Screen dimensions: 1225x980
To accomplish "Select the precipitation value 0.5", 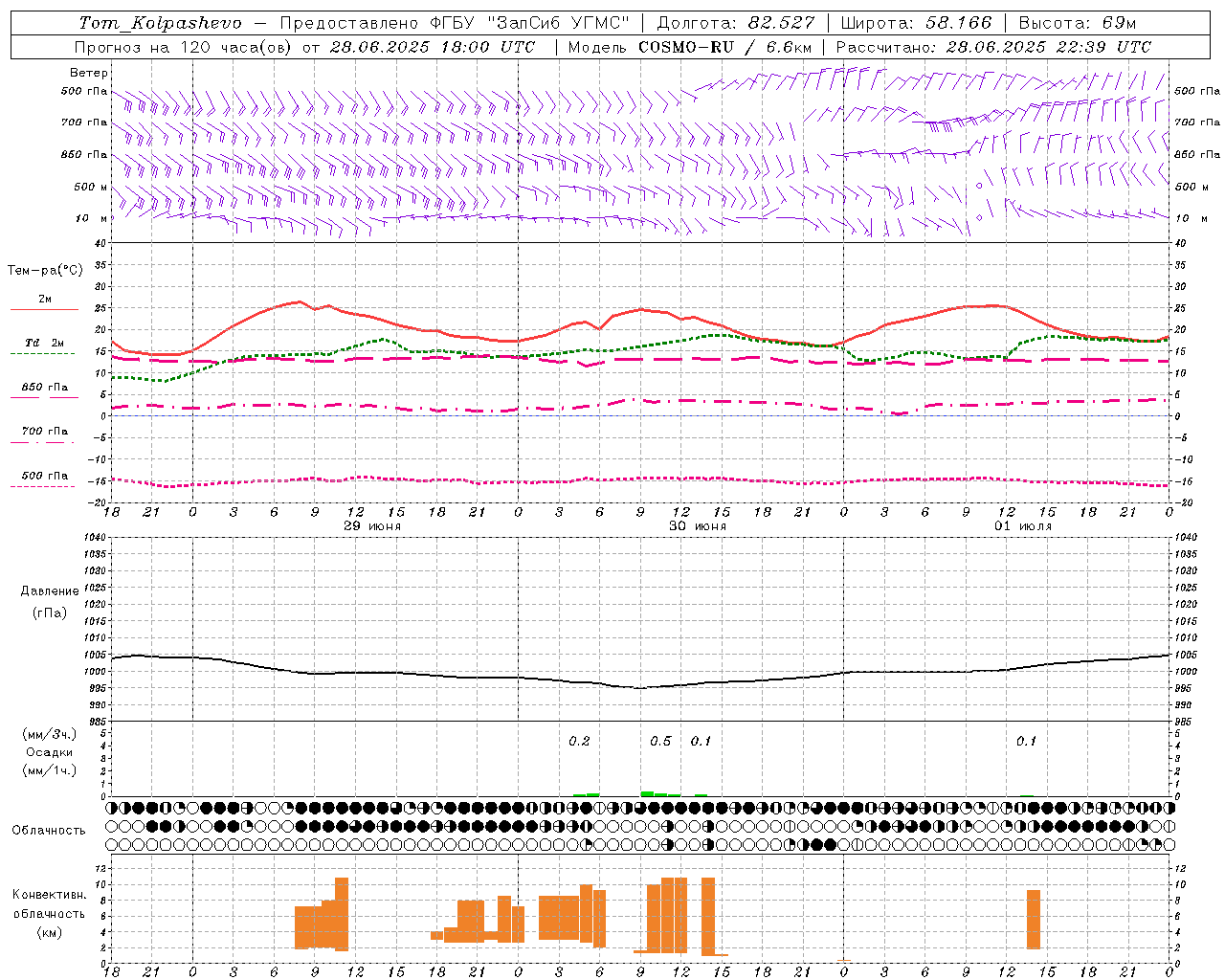I will pos(660,742).
